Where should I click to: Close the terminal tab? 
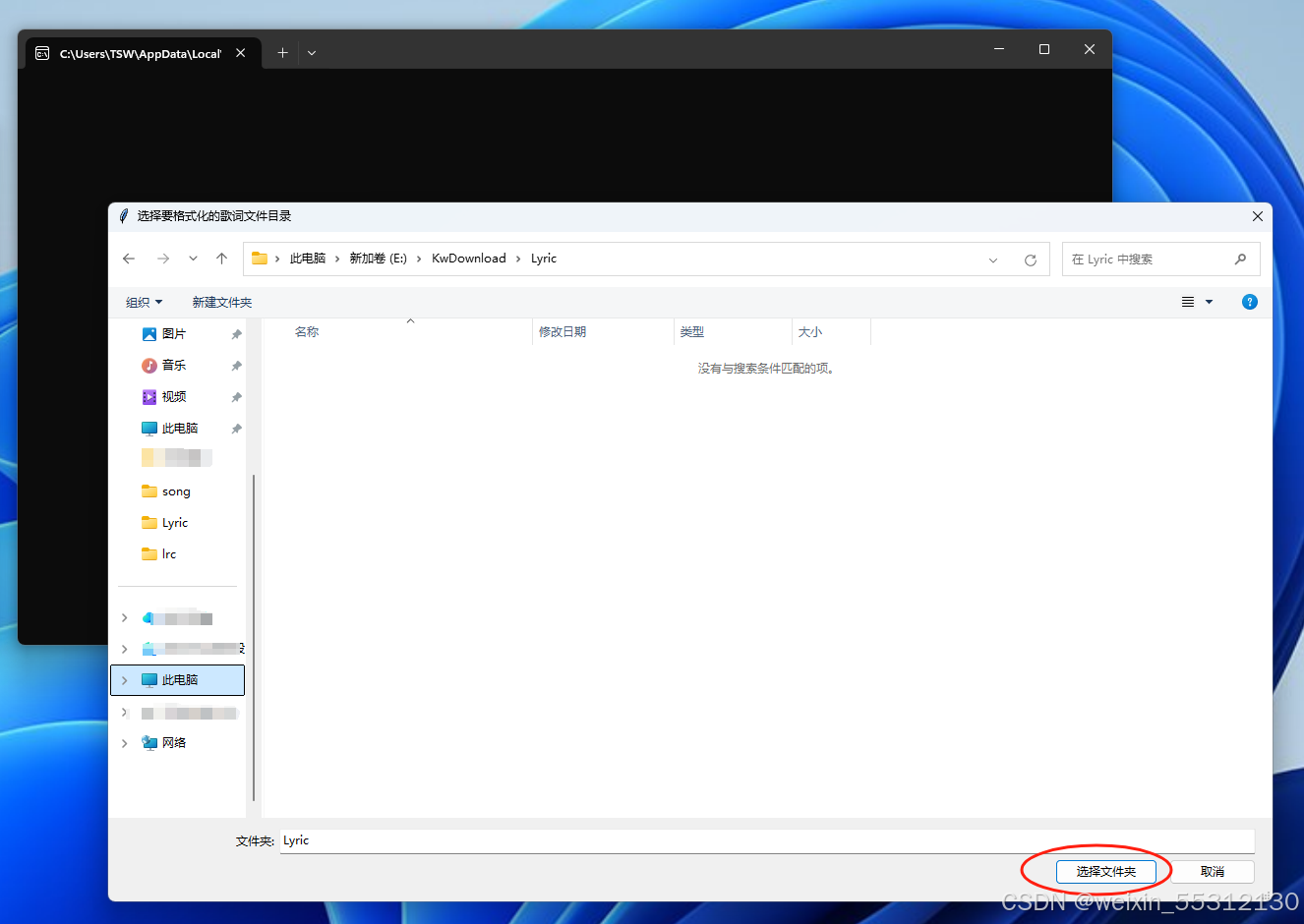pyautogui.click(x=241, y=53)
